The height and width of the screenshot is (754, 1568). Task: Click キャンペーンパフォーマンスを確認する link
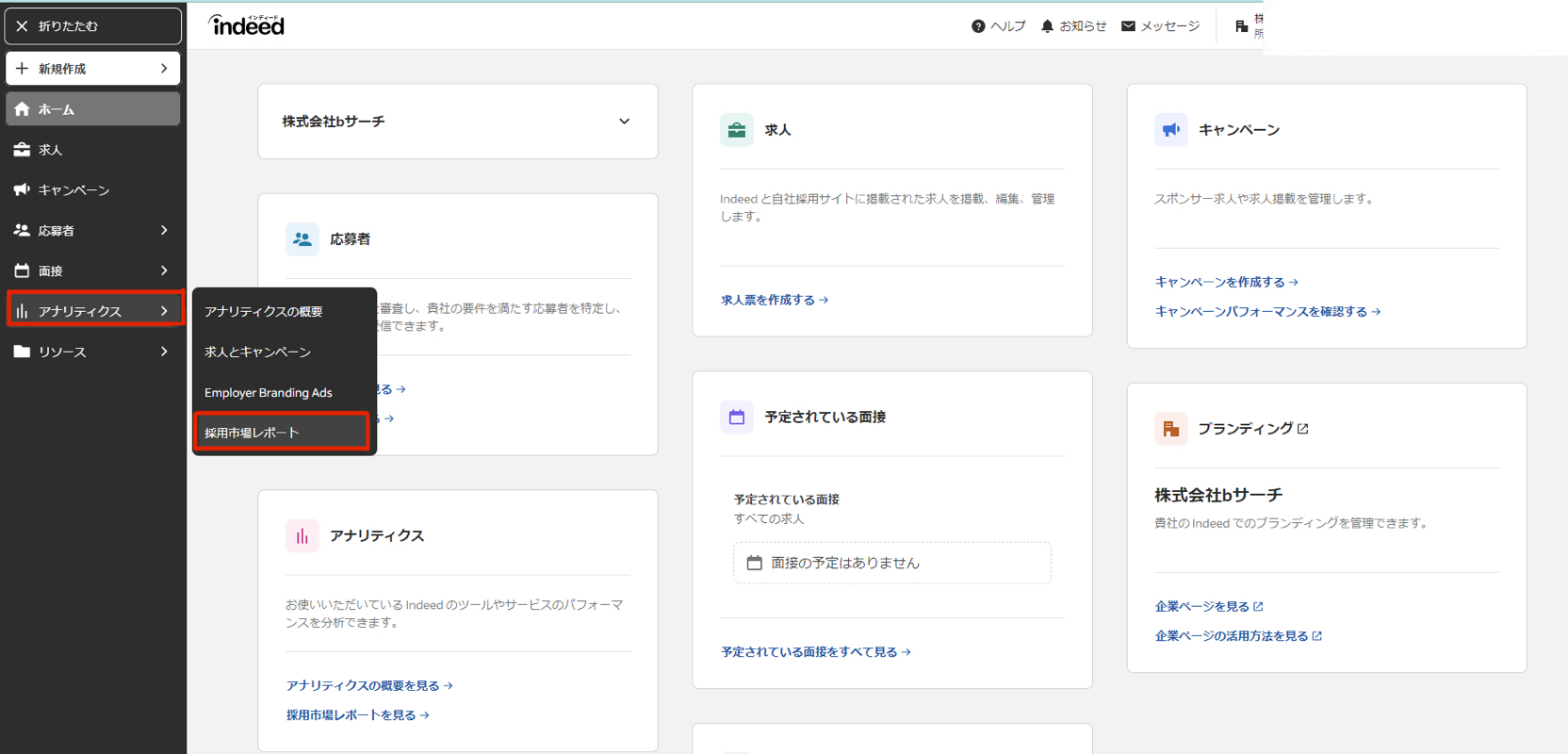tap(1267, 311)
